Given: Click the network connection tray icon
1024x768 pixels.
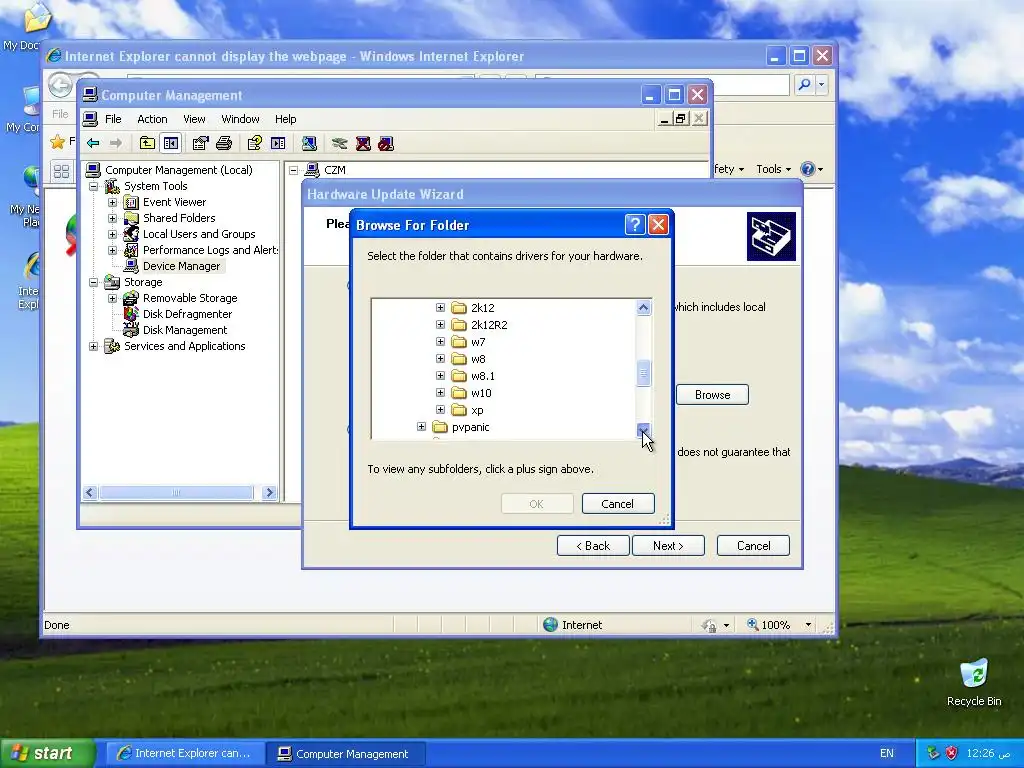Looking at the screenshot, I should (x=933, y=753).
